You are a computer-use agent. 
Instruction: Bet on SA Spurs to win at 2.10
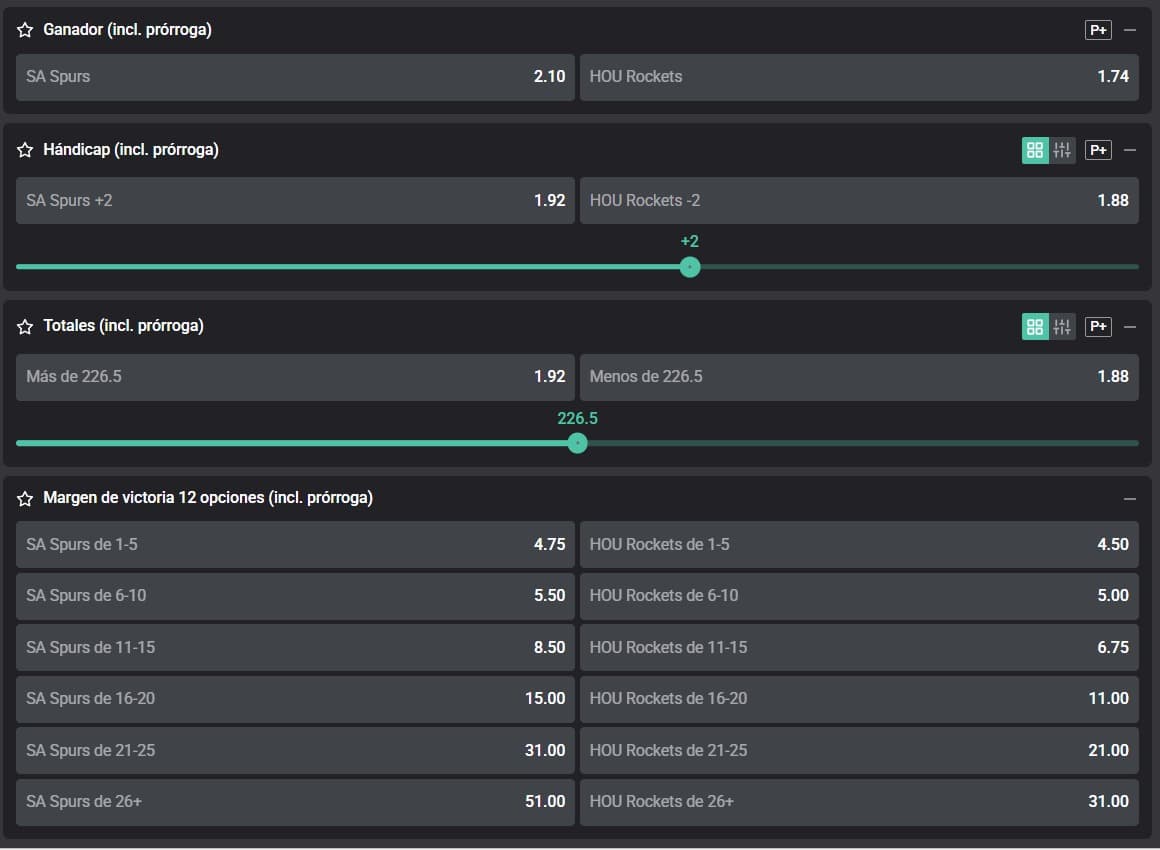[295, 77]
